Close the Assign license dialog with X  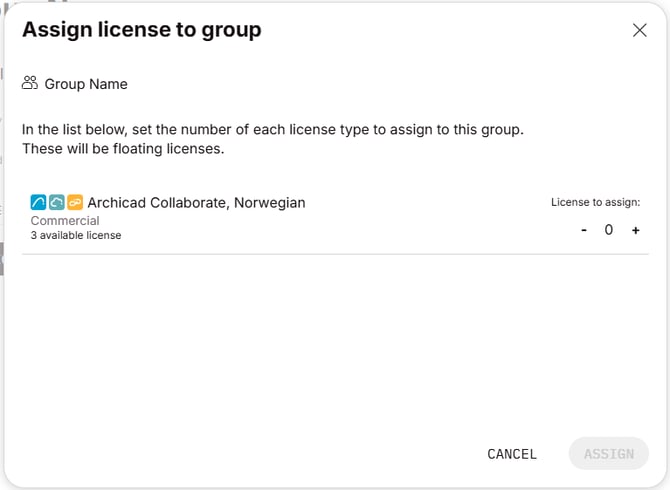coord(640,30)
